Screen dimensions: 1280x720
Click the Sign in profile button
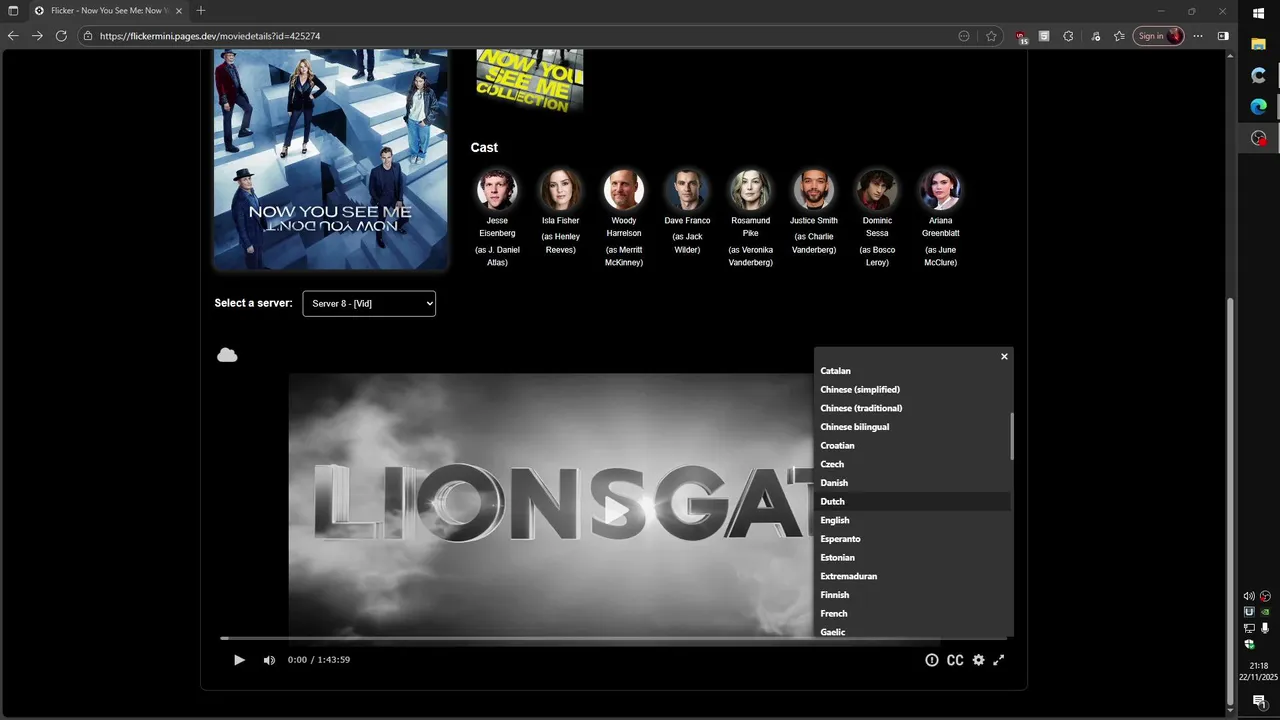click(1159, 36)
